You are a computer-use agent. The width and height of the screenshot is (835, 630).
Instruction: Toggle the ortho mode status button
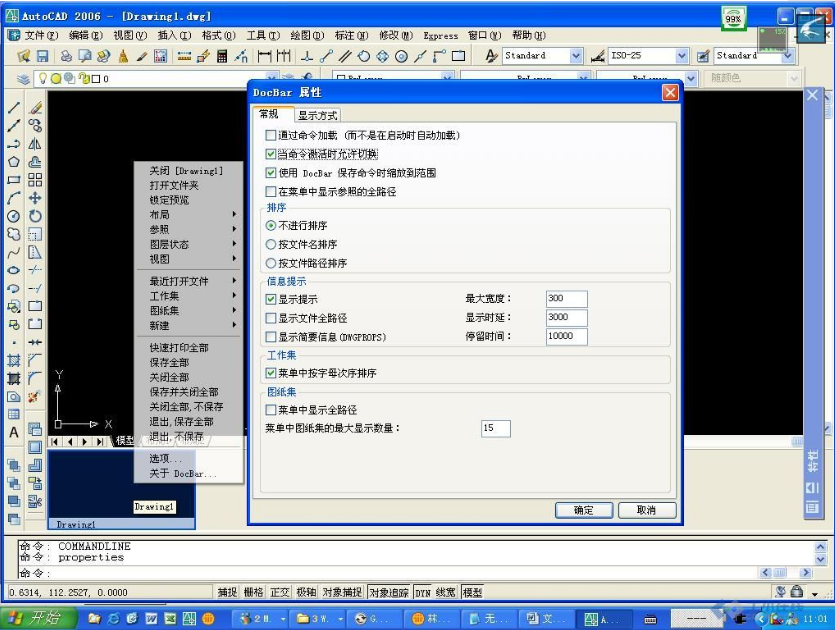tap(280, 592)
